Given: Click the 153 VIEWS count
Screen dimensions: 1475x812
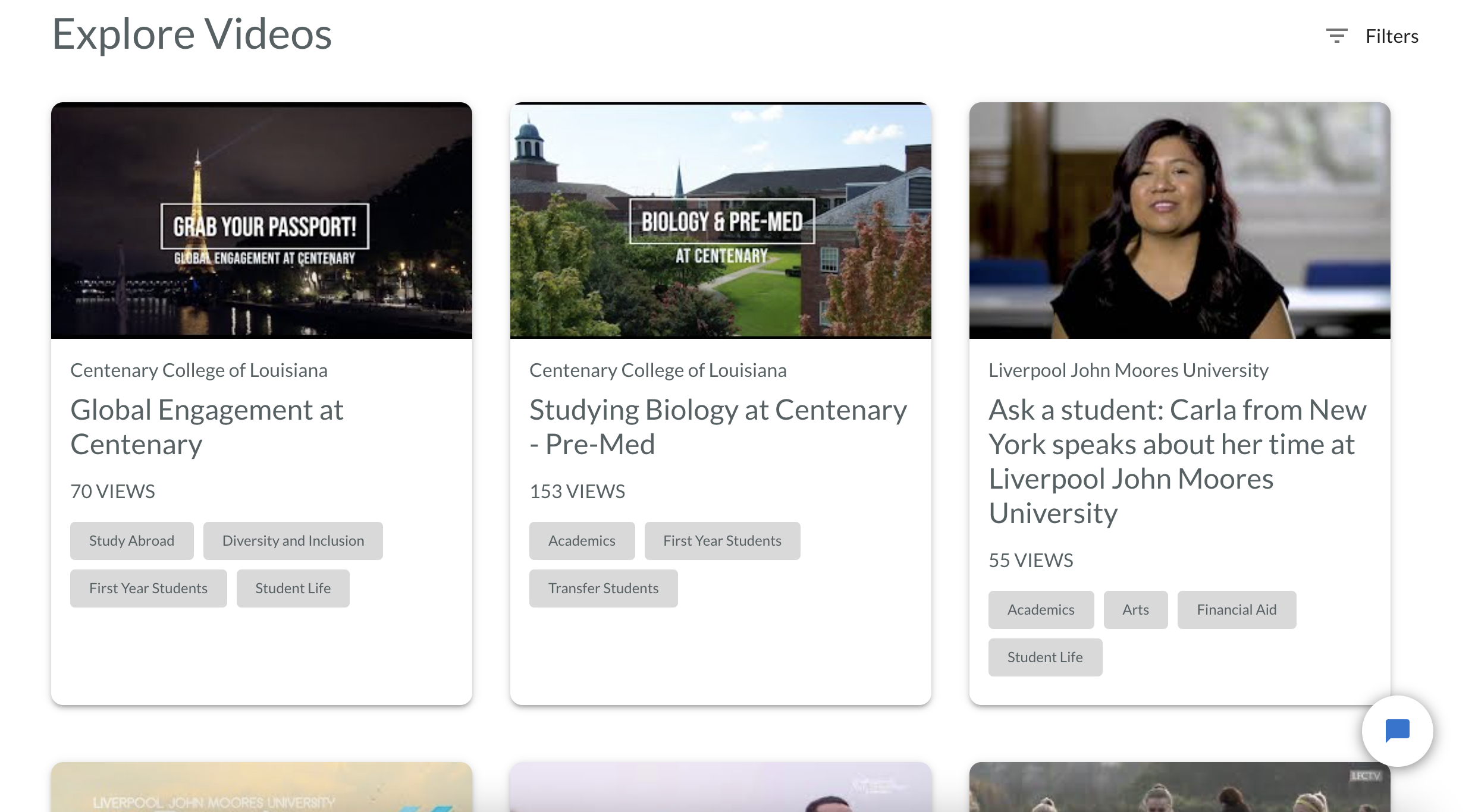Looking at the screenshot, I should [x=577, y=492].
